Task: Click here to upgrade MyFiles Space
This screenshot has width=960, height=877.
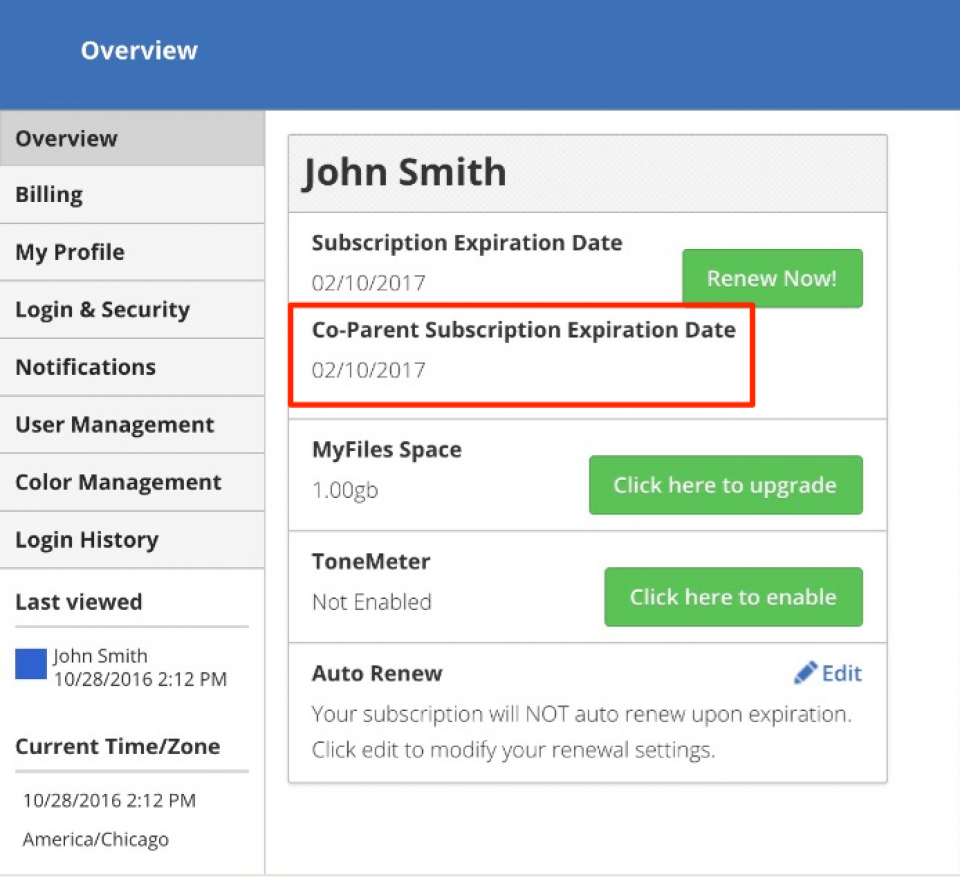Action: click(726, 485)
